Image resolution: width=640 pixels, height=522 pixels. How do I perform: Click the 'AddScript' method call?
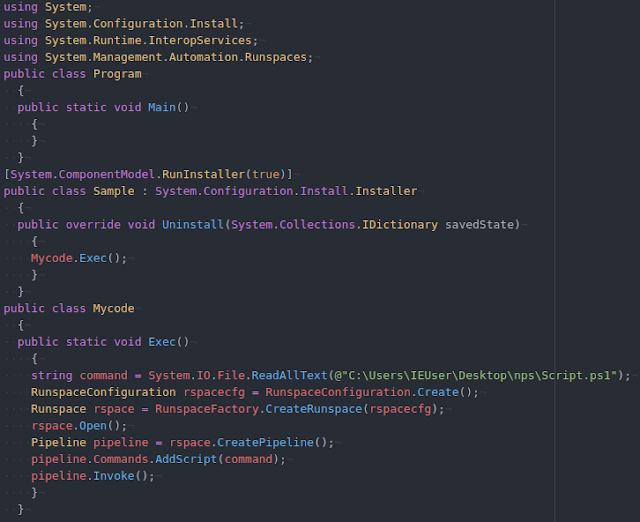[186, 459]
